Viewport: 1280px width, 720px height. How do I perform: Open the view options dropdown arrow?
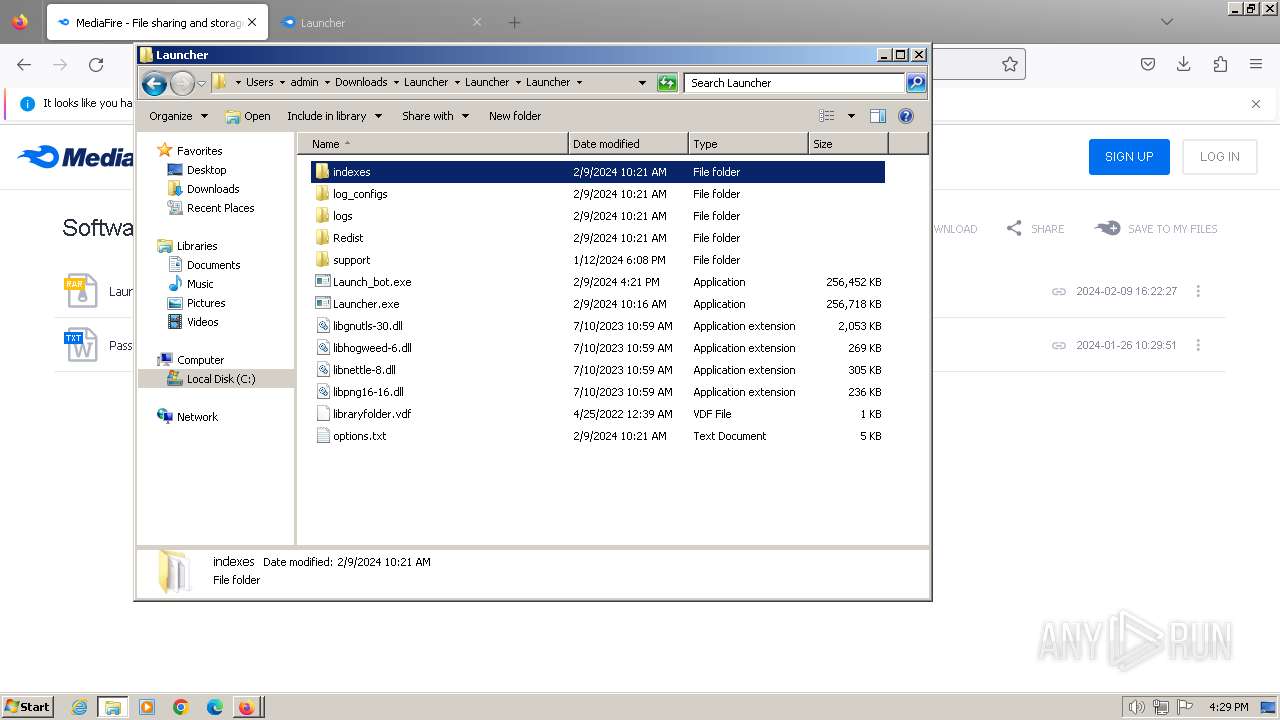[851, 116]
